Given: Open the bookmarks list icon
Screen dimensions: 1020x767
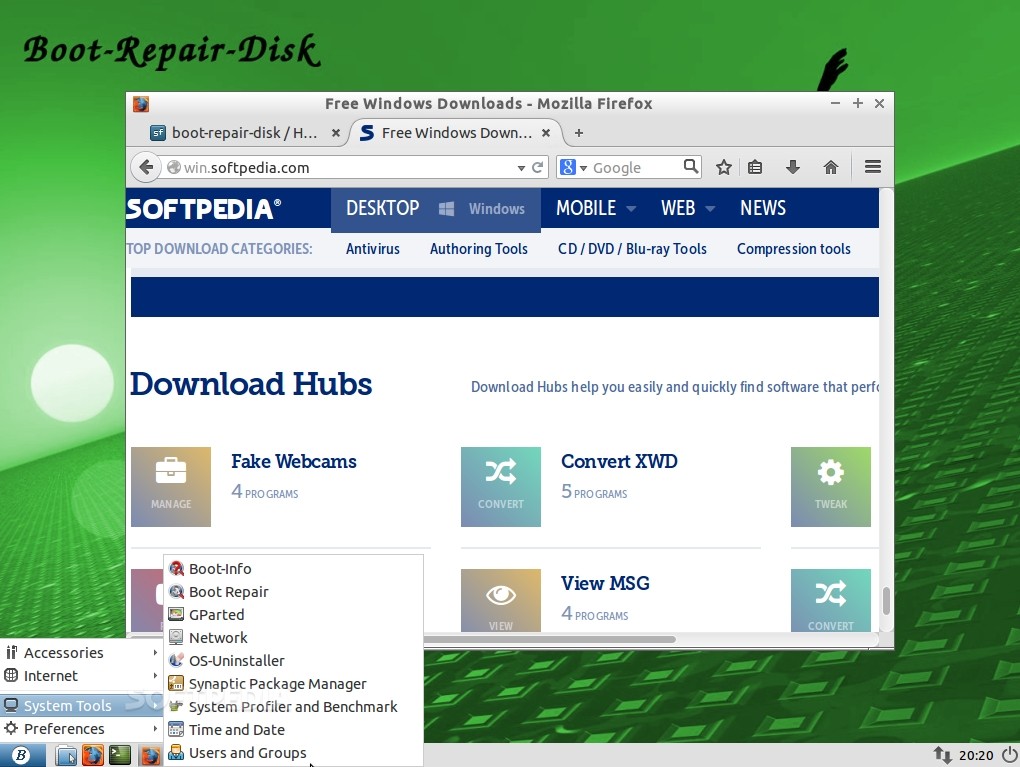Looking at the screenshot, I should pyautogui.click(x=755, y=167).
